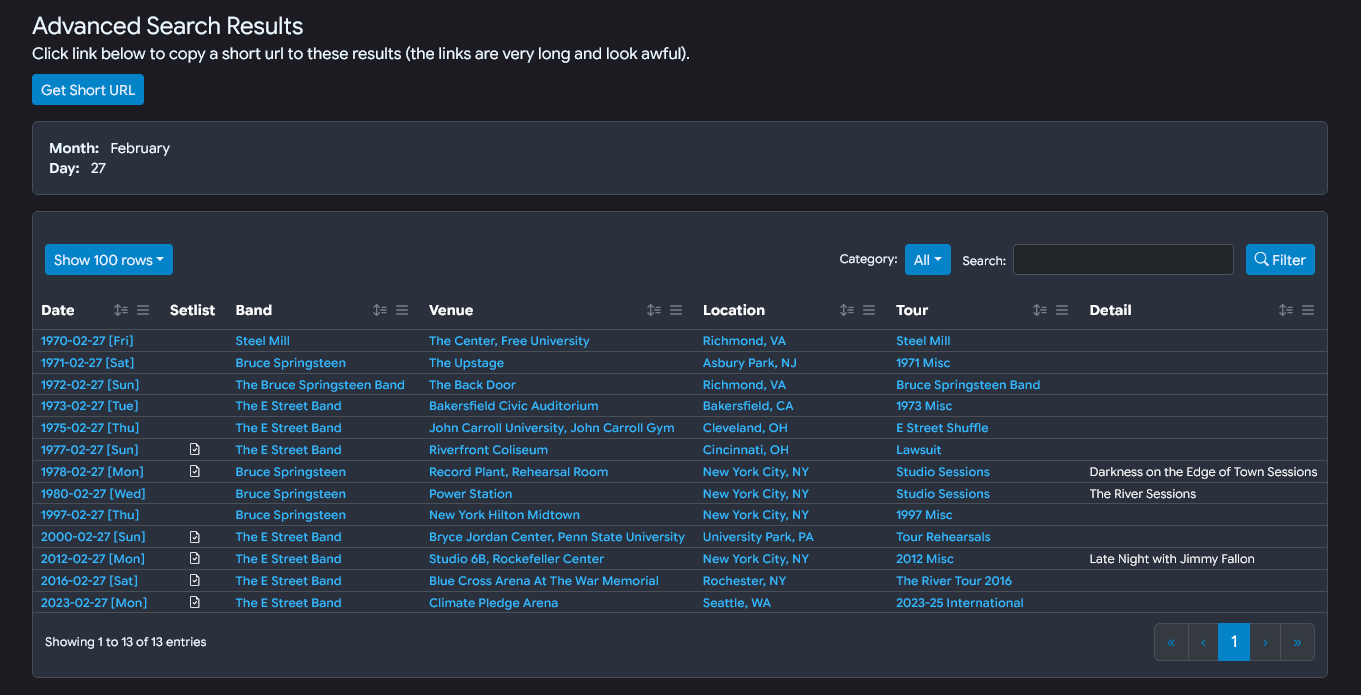Open setlist icon for 2012-02-27 show

(x=195, y=559)
